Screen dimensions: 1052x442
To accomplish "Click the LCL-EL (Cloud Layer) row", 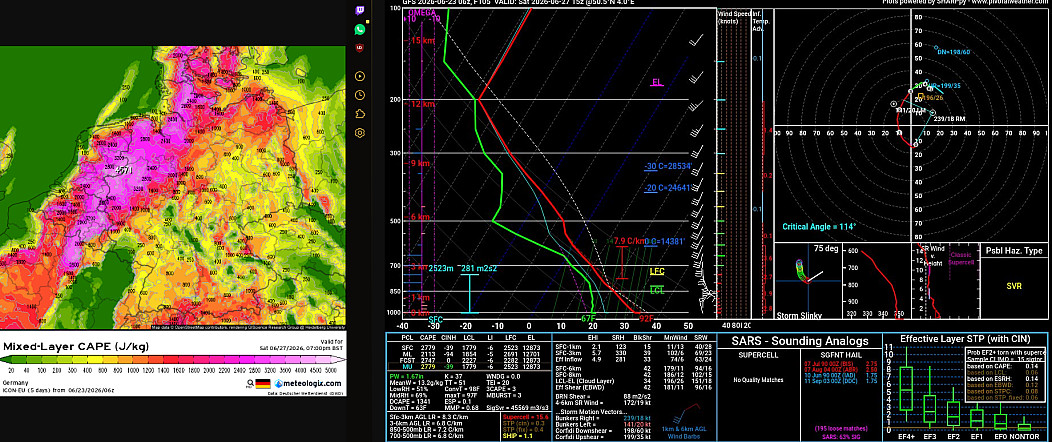I will [631, 379].
